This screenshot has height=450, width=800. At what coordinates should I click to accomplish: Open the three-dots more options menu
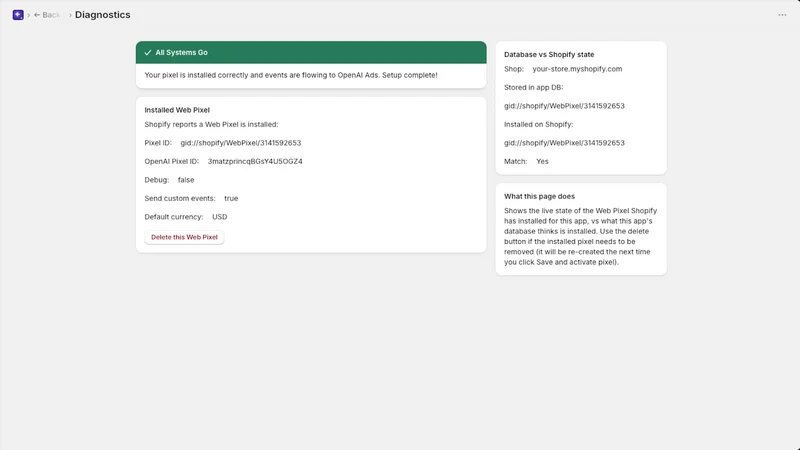(782, 15)
